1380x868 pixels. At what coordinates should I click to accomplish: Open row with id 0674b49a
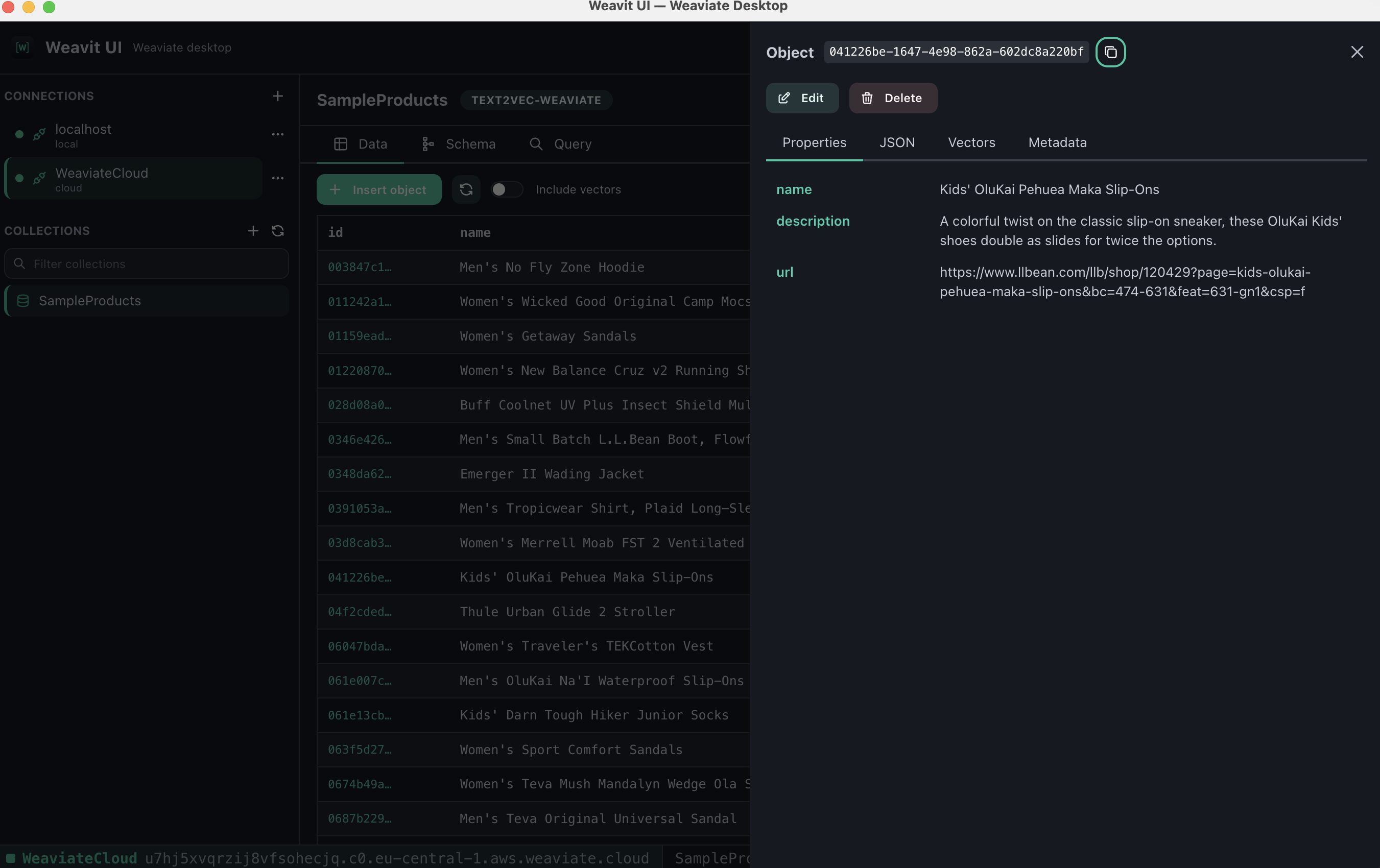533,784
